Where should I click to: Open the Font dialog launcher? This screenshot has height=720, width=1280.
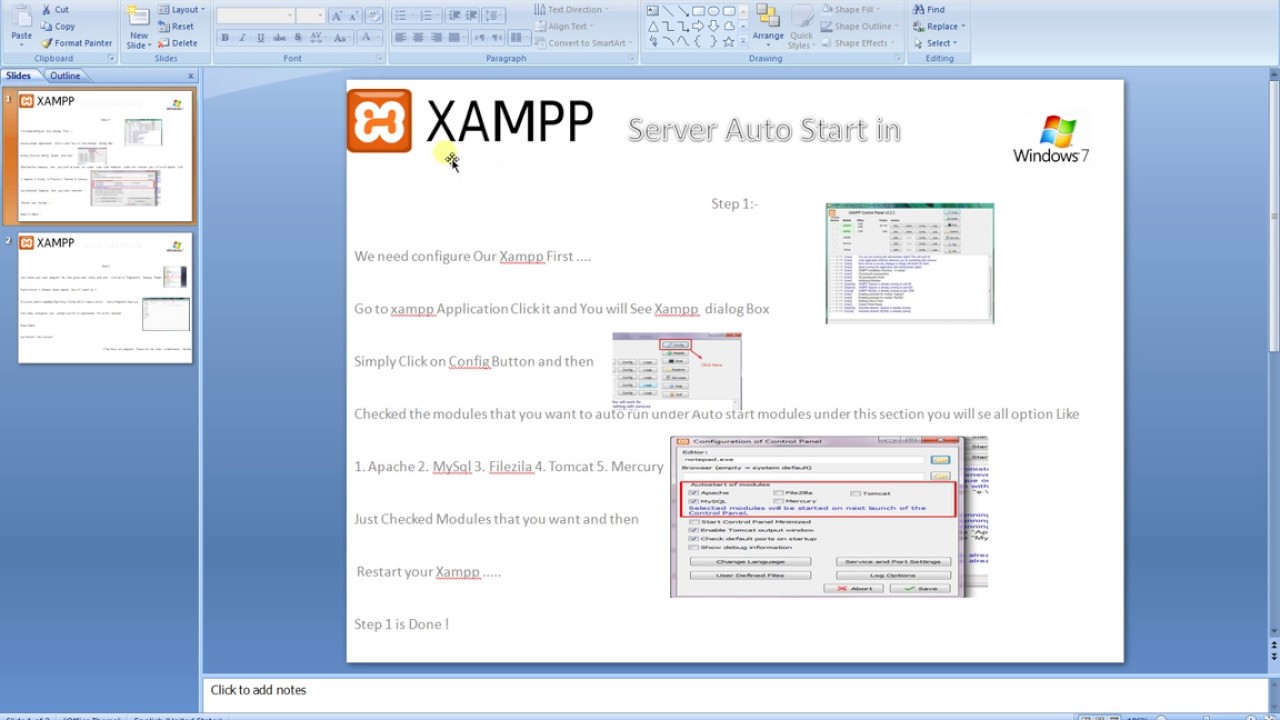click(x=378, y=59)
